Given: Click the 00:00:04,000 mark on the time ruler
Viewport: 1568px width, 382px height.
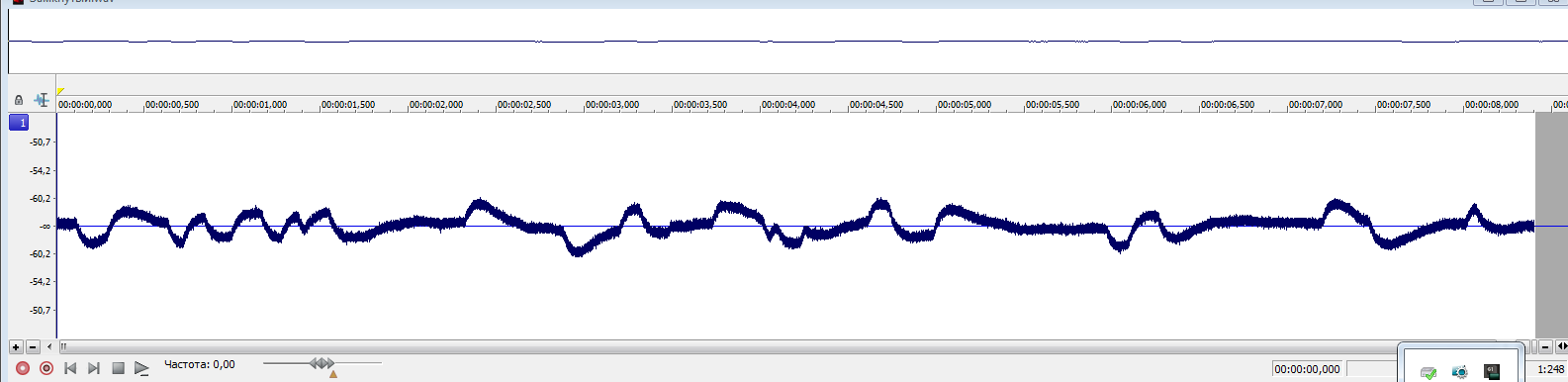Looking at the screenshot, I should click(788, 104).
